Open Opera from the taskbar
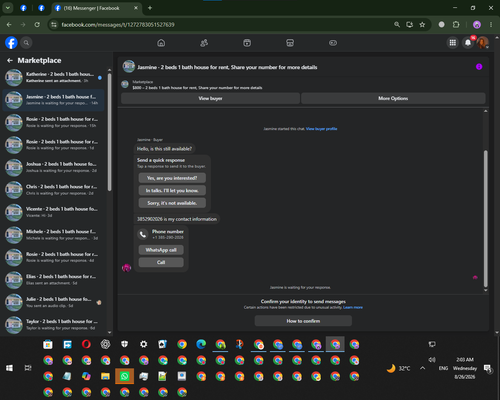Image resolution: width=500 pixels, height=400 pixels. click(86, 344)
